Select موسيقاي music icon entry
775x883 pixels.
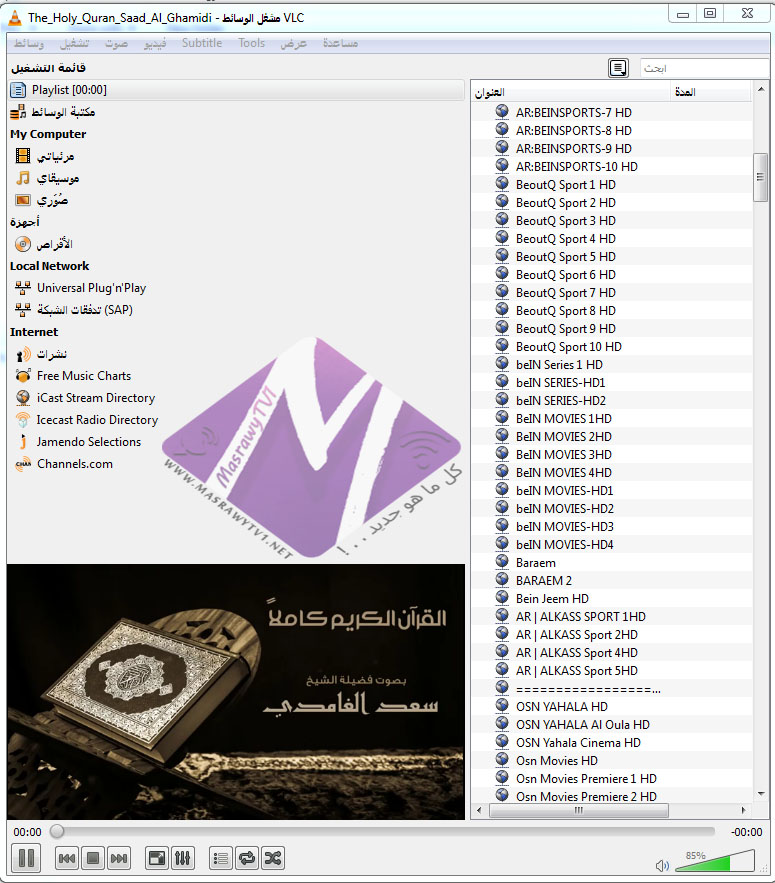(x=47, y=178)
